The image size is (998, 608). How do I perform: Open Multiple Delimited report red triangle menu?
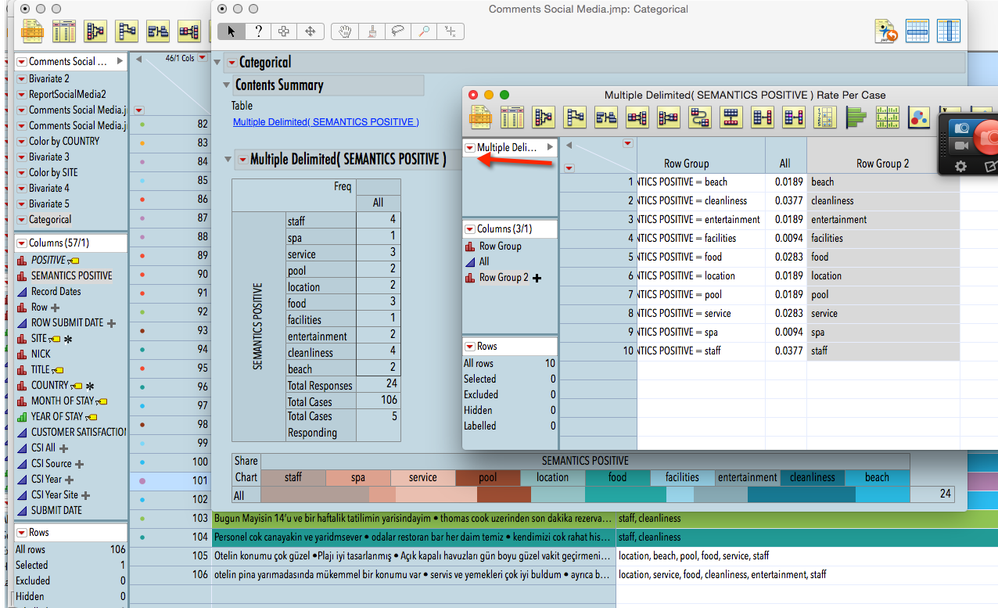[x=242, y=159]
